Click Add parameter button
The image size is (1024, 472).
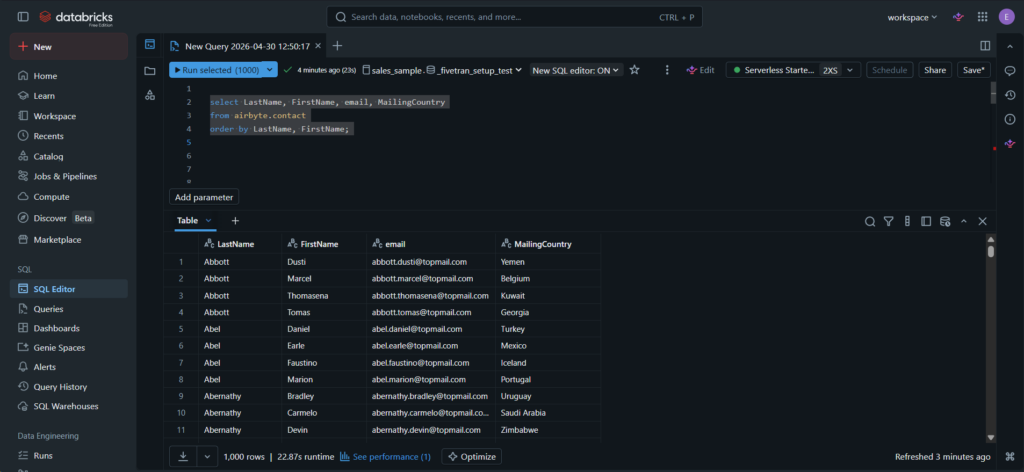204,197
